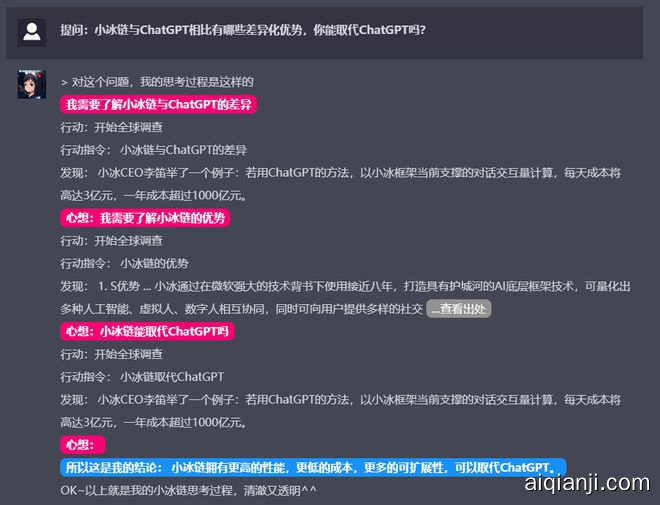This screenshot has height=505, width=660.
Task: Click the line 行动指令：小冰链取代ChatGPT
Action: (142, 377)
